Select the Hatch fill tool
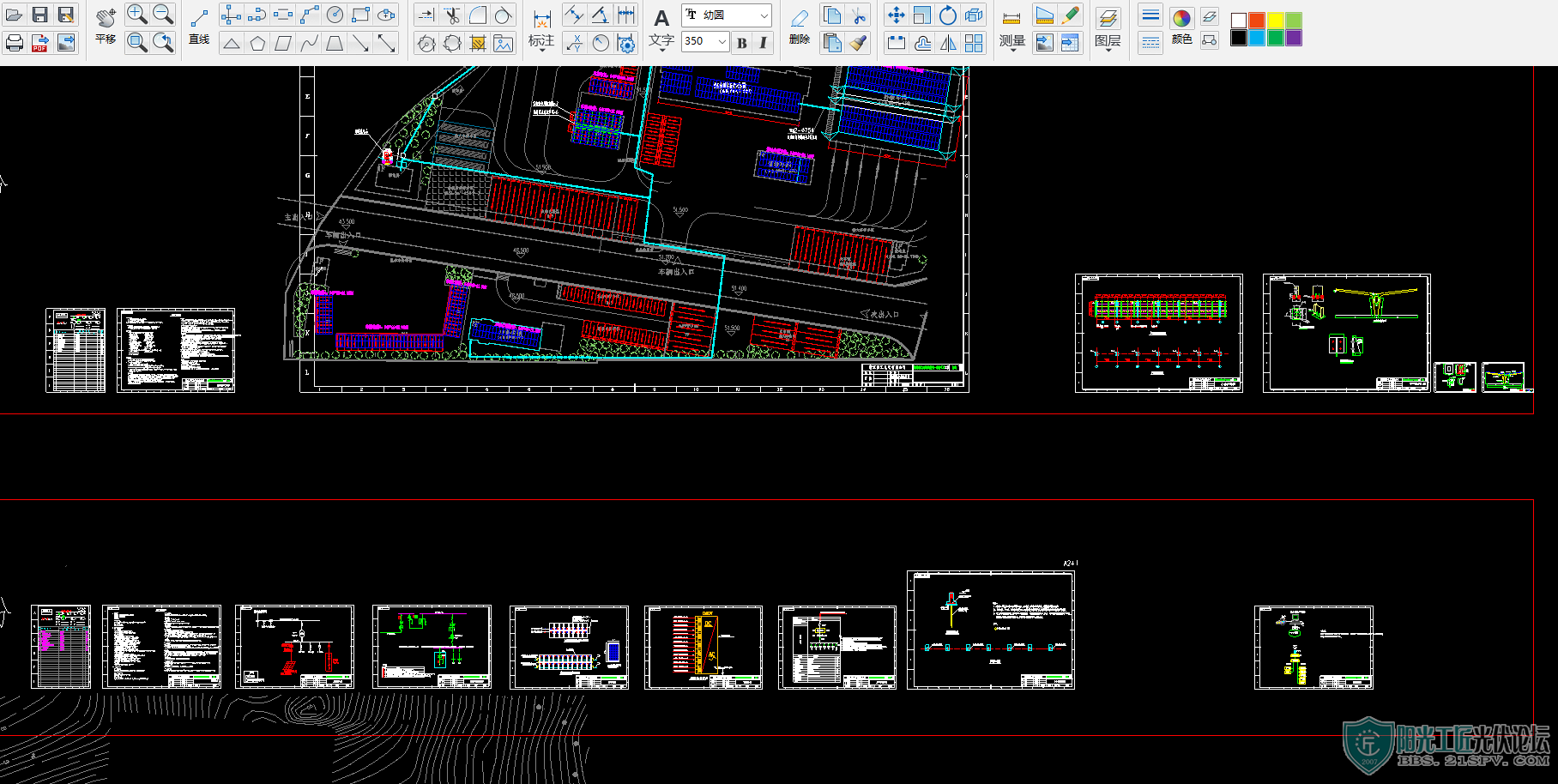The width and height of the screenshot is (1558, 784). (478, 43)
